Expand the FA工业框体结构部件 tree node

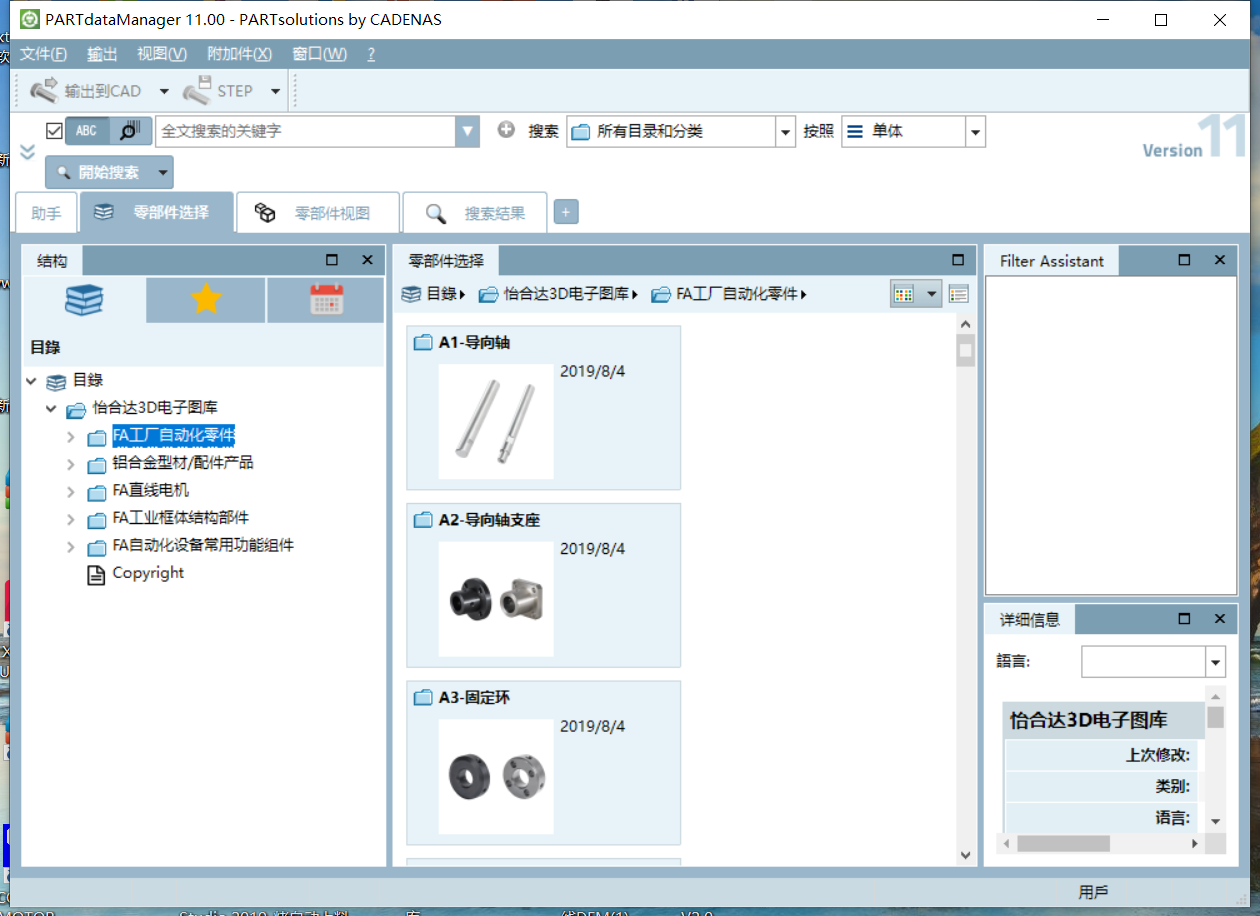click(x=70, y=519)
